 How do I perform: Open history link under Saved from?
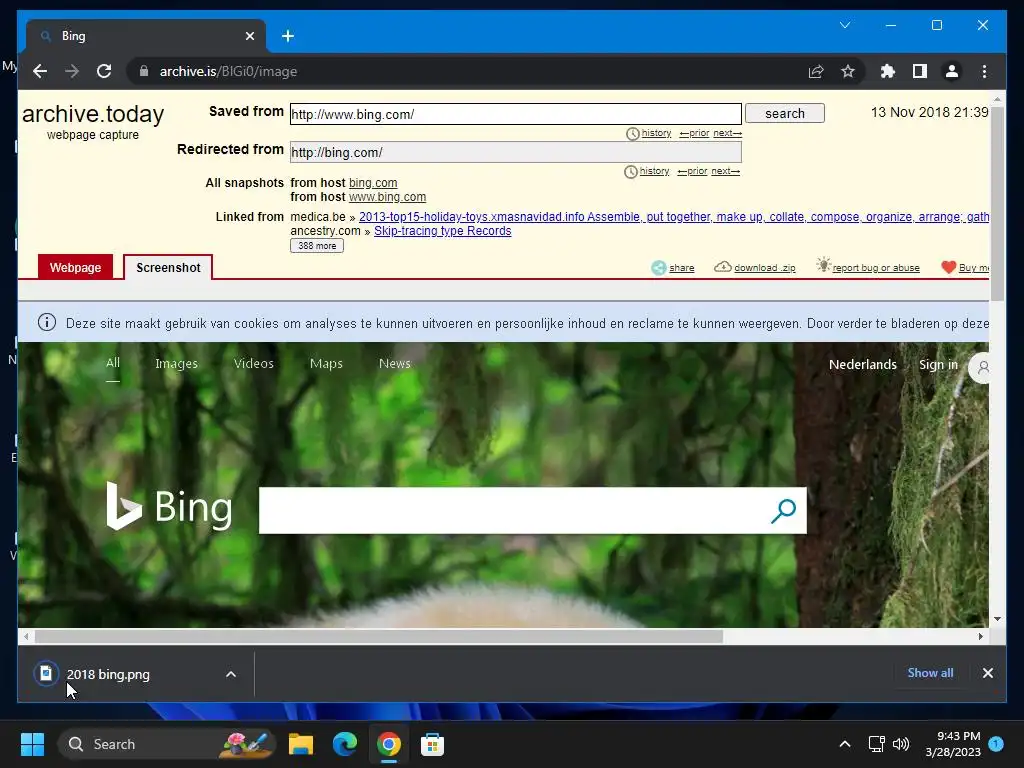(x=656, y=133)
